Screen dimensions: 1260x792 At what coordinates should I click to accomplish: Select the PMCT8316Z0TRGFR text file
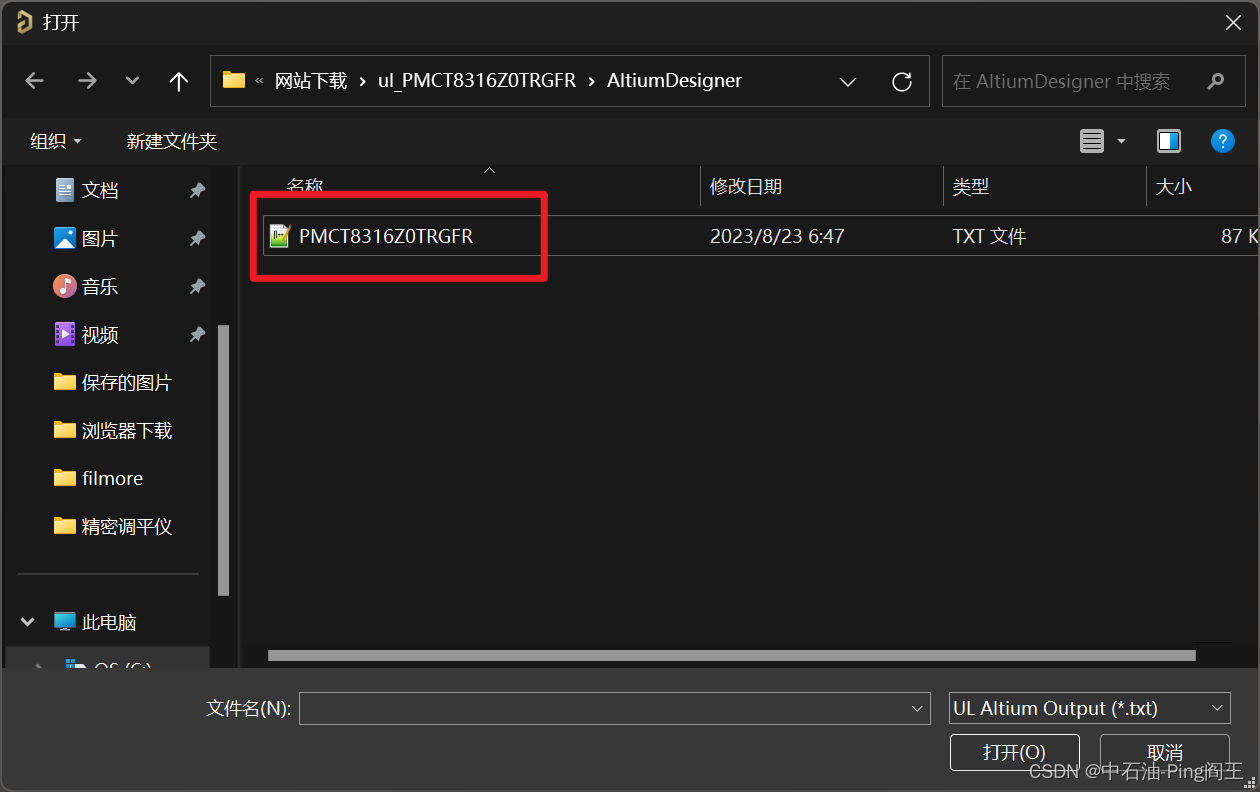(x=388, y=236)
